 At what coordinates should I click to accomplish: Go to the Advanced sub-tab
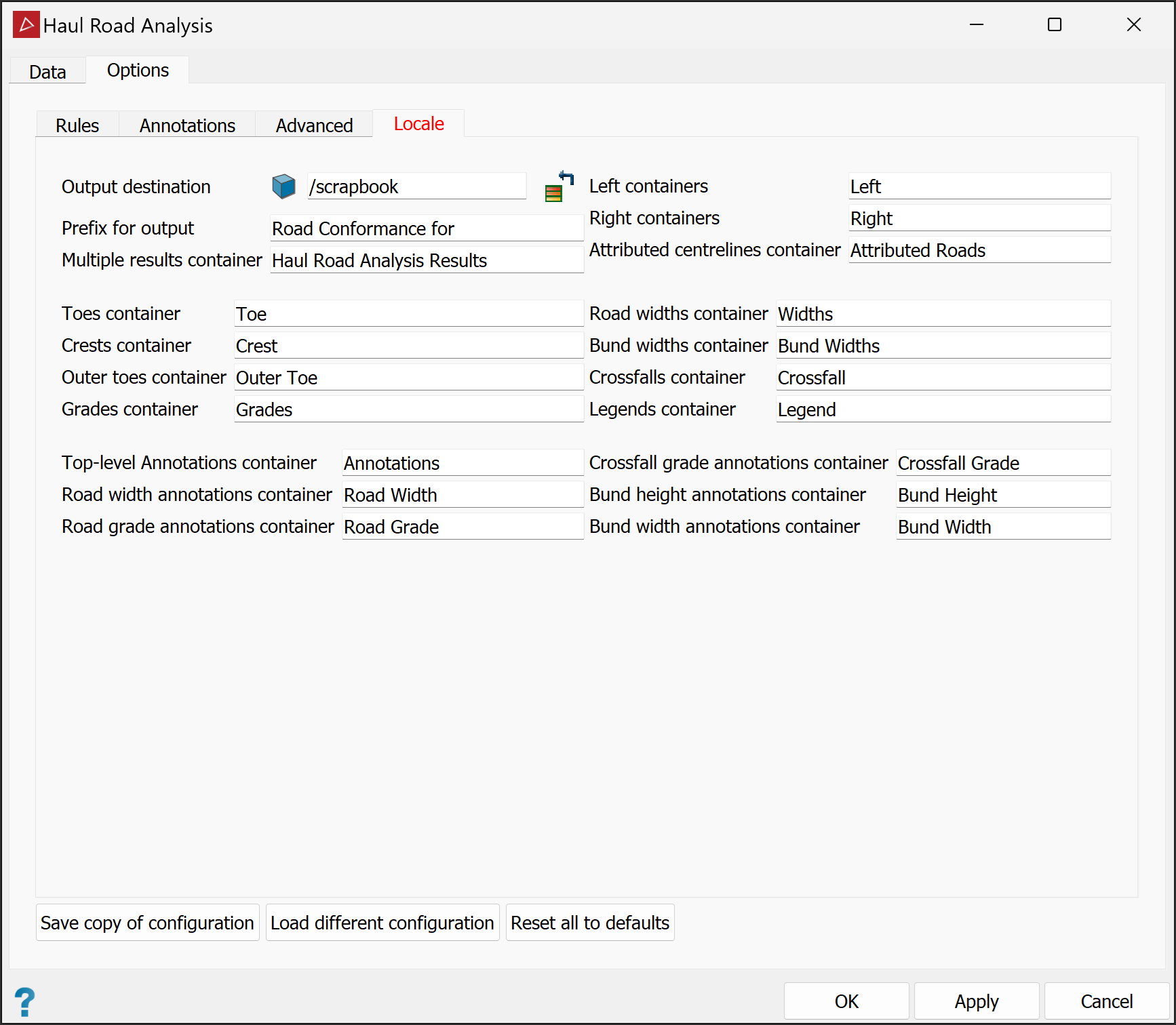pos(314,125)
